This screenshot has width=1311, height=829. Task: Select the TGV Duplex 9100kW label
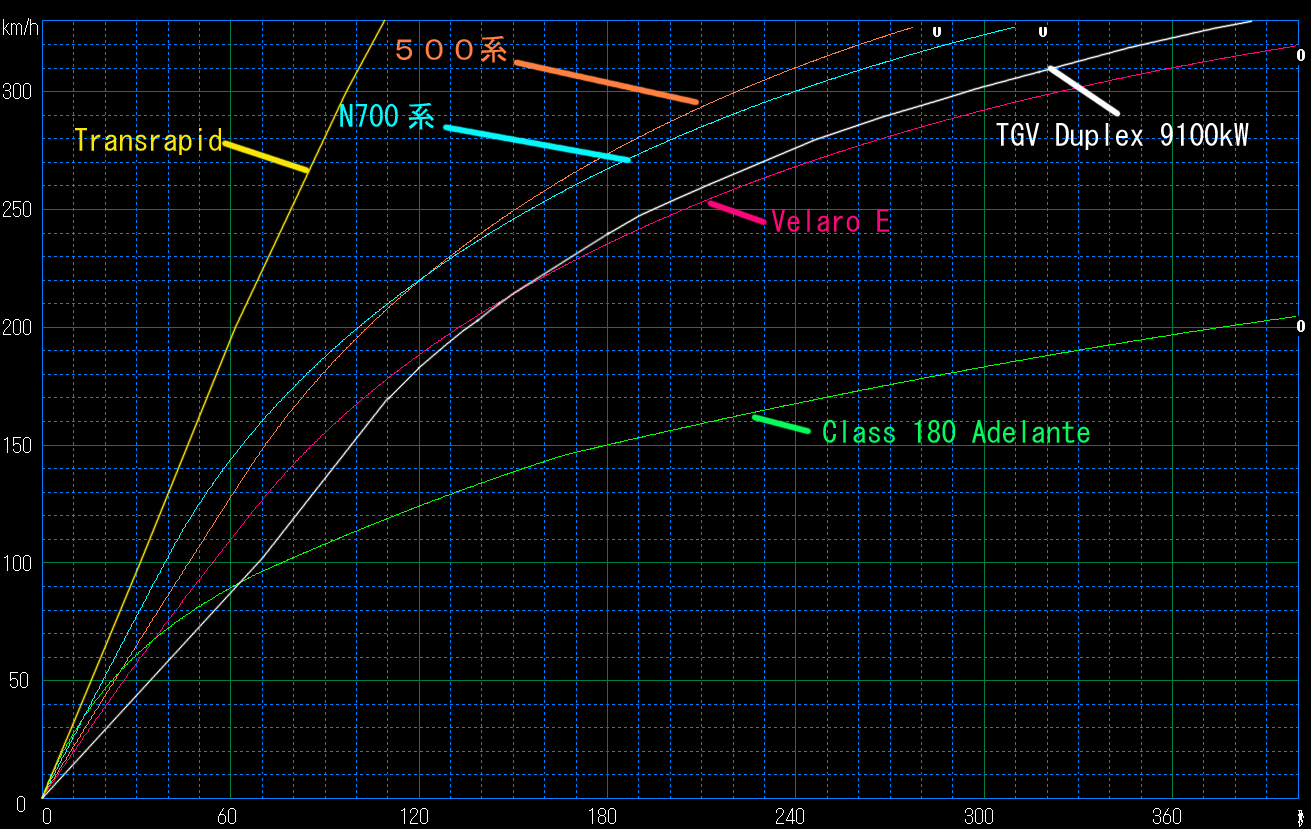pos(1122,136)
